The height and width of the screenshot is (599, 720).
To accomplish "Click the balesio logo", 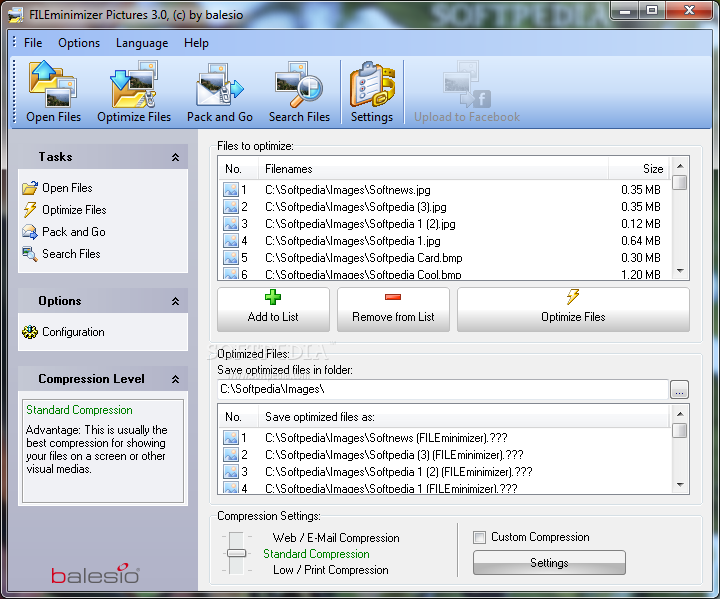I will [96, 574].
